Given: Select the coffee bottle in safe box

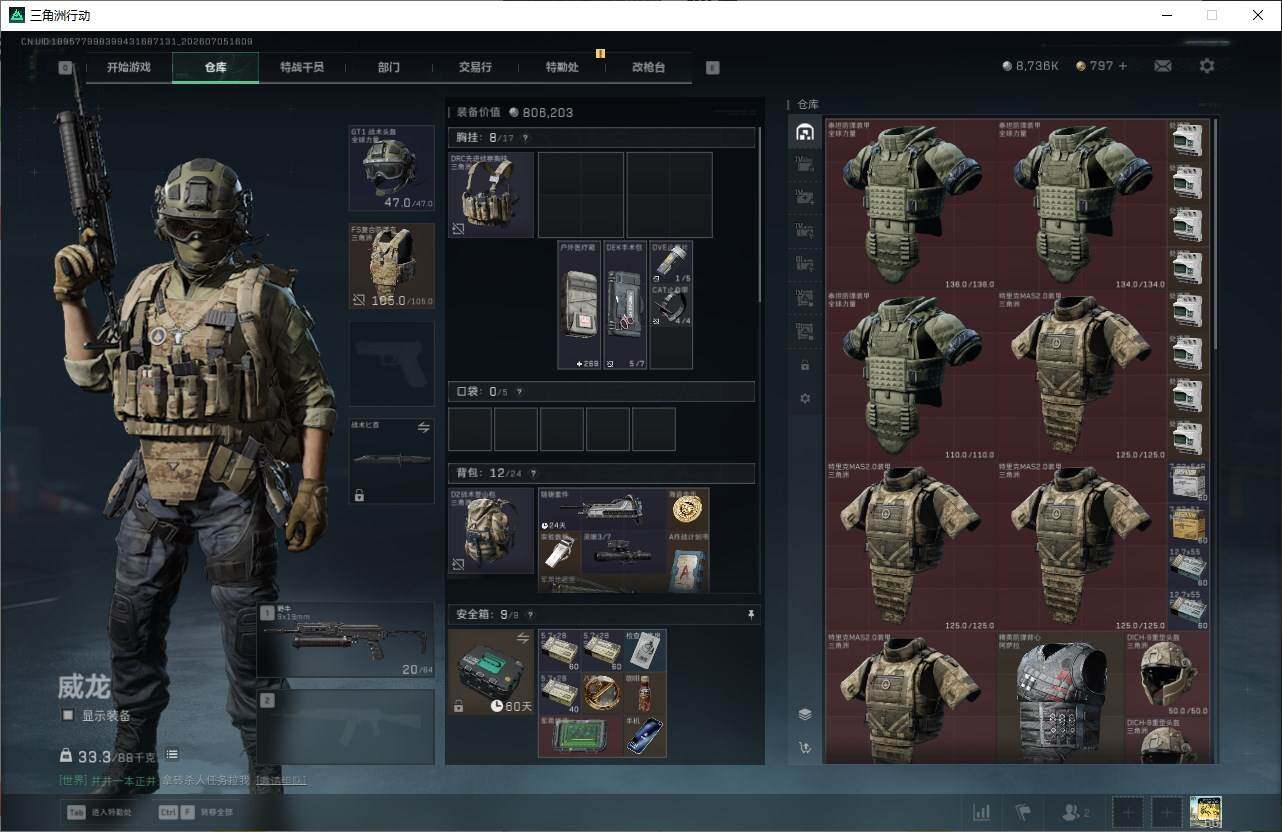Looking at the screenshot, I should coord(645,693).
